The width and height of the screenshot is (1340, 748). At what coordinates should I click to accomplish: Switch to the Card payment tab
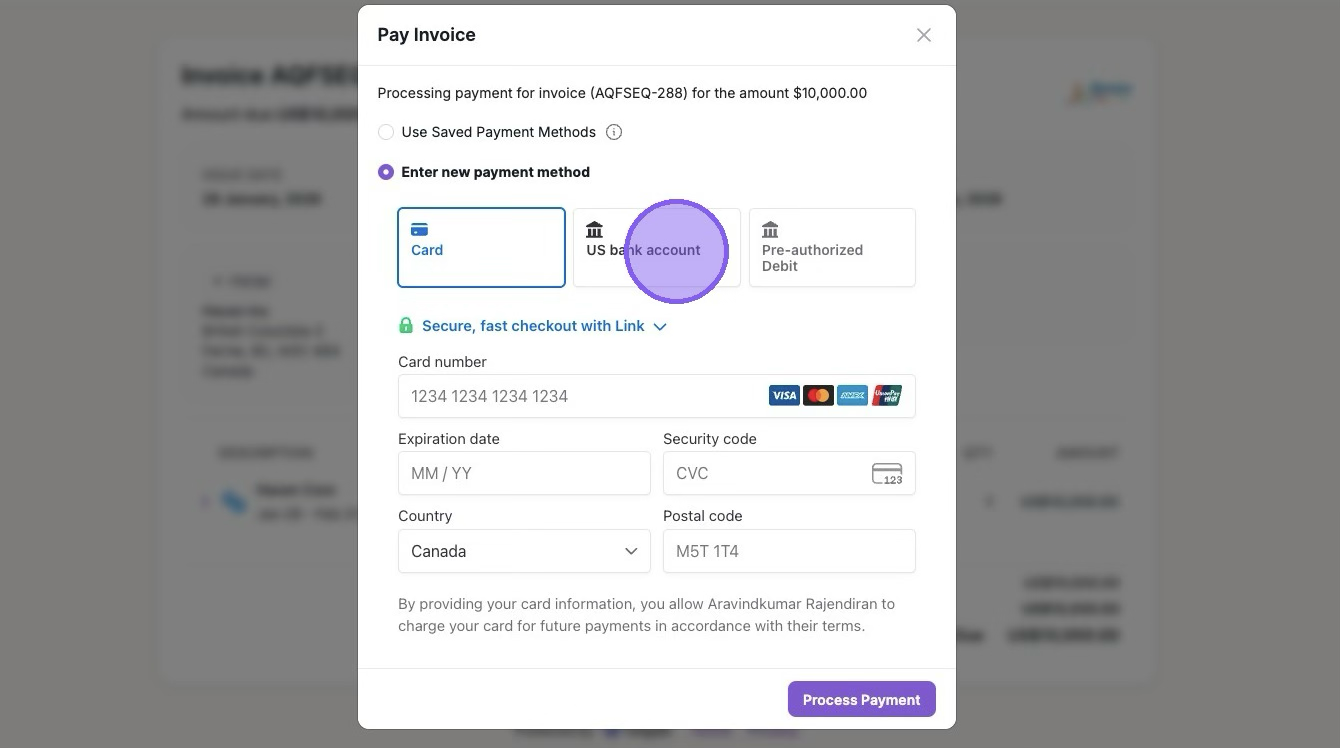pos(481,247)
